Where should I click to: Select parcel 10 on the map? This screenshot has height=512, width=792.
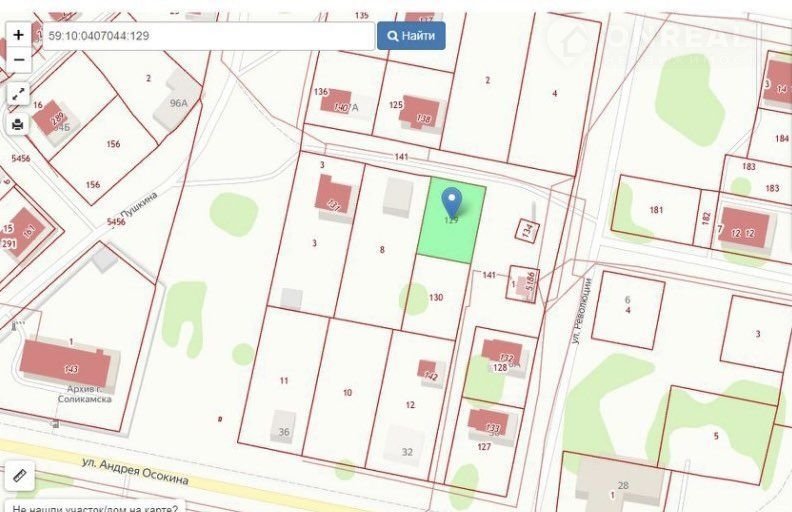click(x=347, y=392)
